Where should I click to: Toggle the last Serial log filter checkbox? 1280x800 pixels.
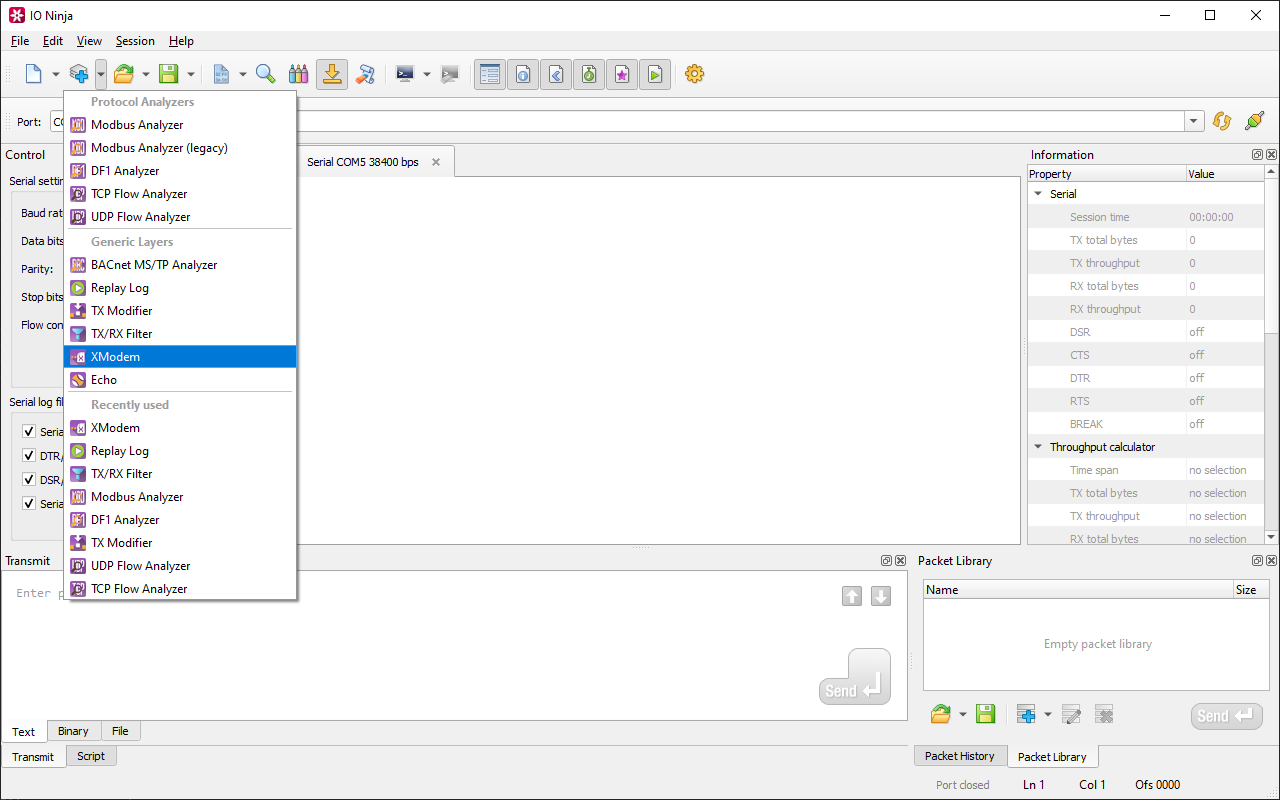(x=29, y=504)
